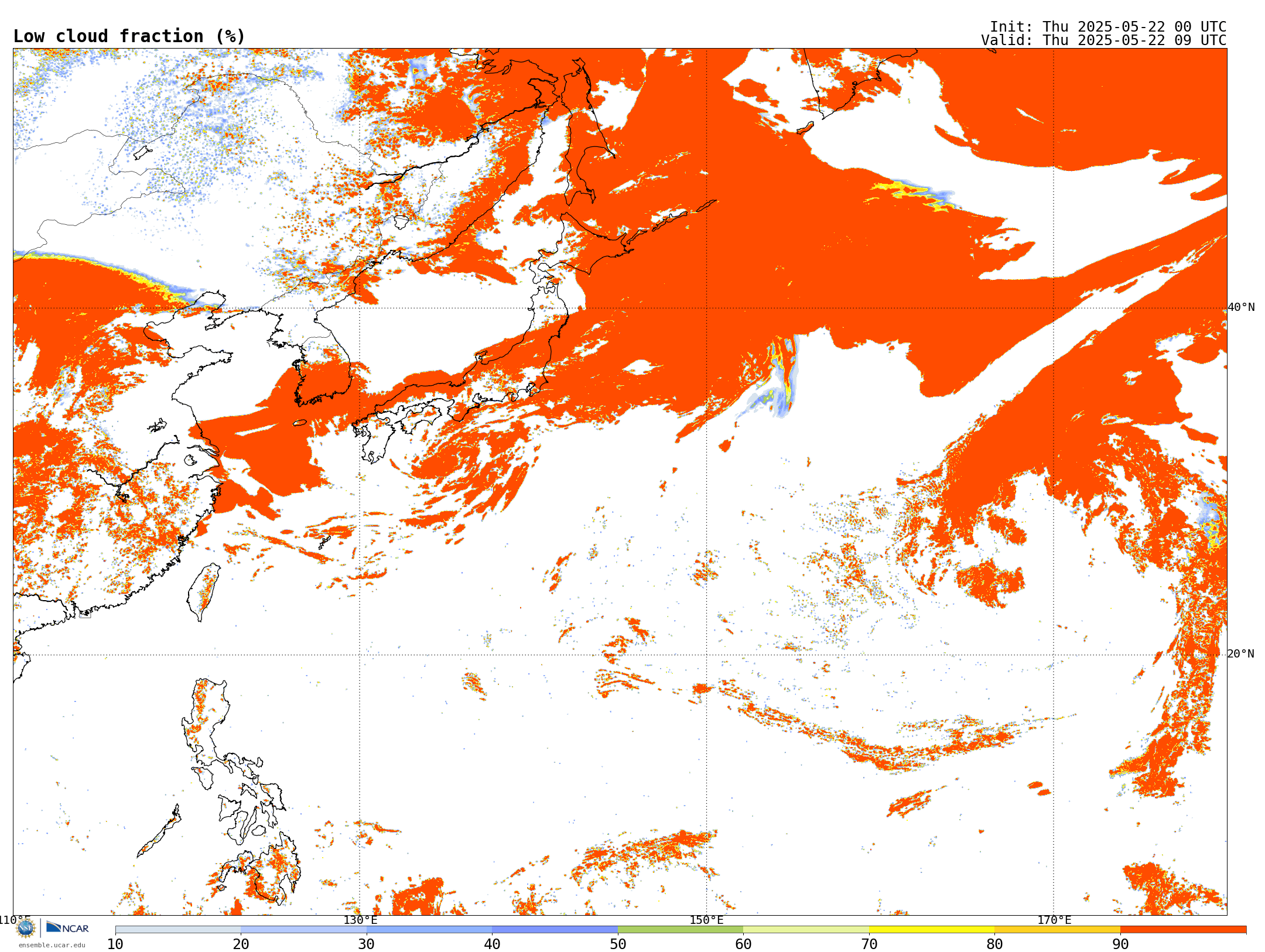Click the 170°E longitude label

tap(1054, 920)
